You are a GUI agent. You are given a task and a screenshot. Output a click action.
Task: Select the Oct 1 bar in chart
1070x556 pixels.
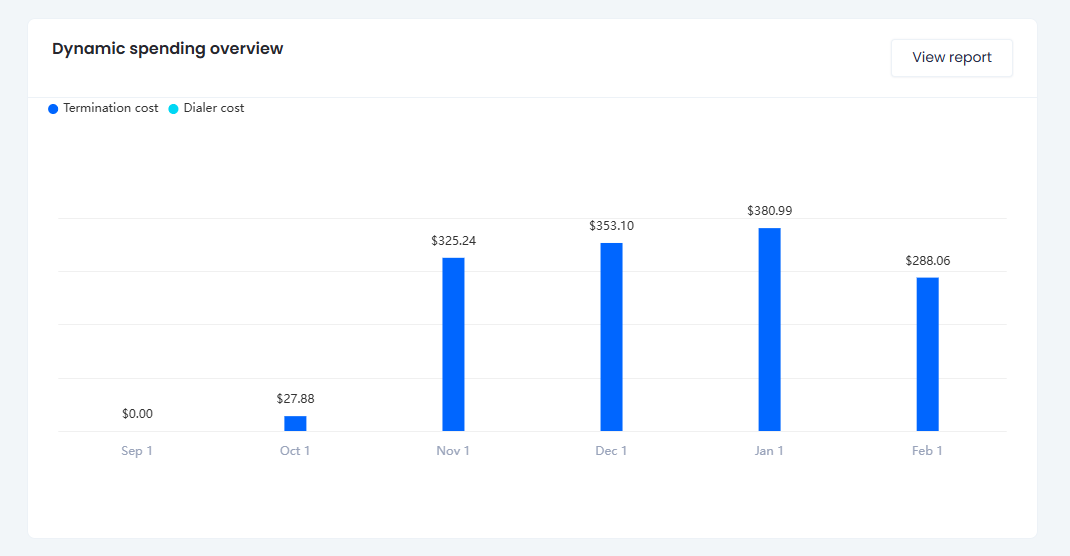pyautogui.click(x=295, y=423)
